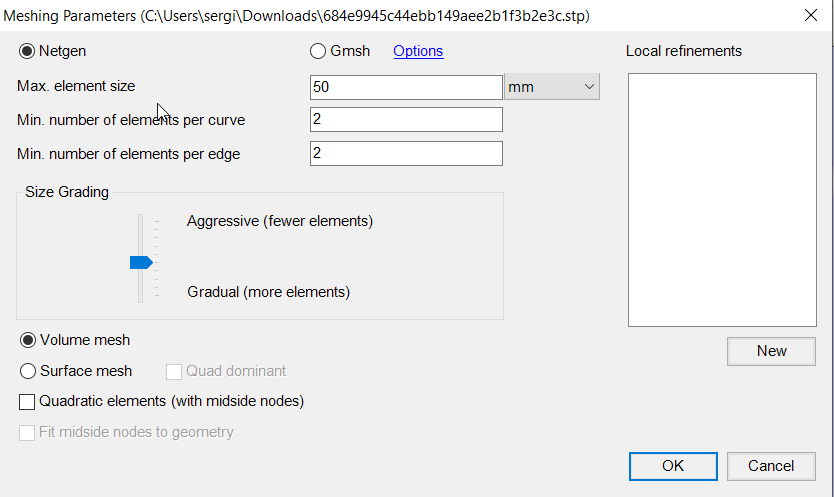
Task: Click the Min. number of elements per edge label
Action: [129, 154]
